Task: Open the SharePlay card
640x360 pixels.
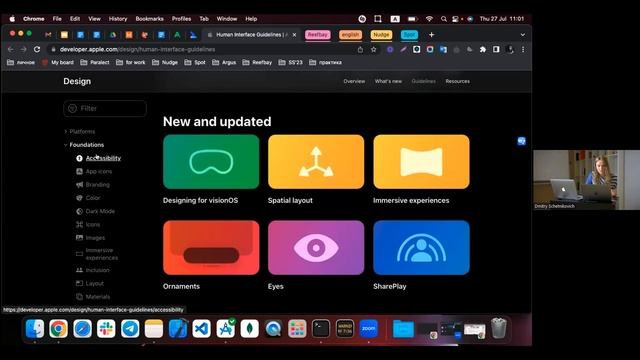Action: [x=421, y=248]
